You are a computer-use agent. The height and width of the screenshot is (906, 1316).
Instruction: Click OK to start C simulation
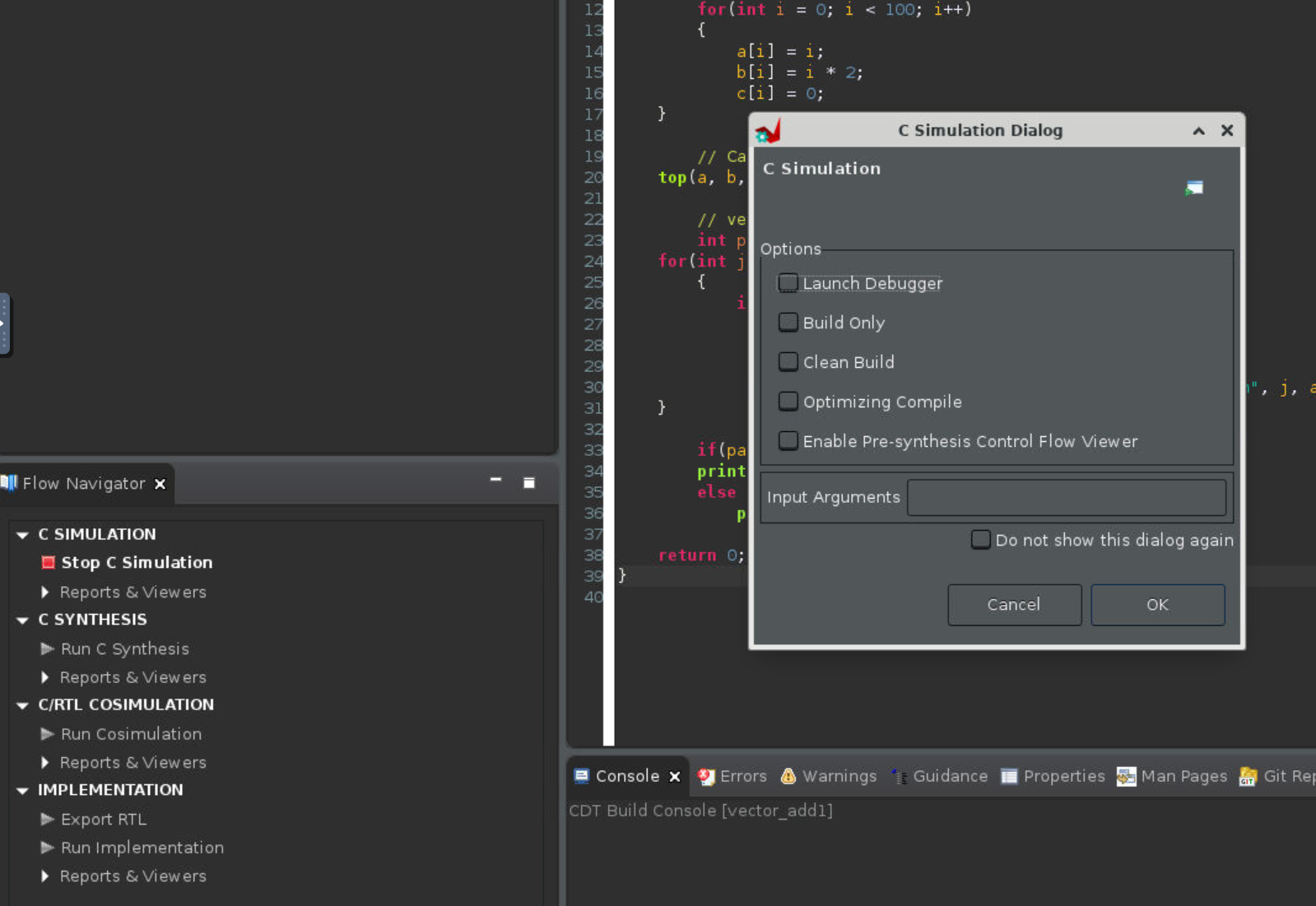(1157, 605)
